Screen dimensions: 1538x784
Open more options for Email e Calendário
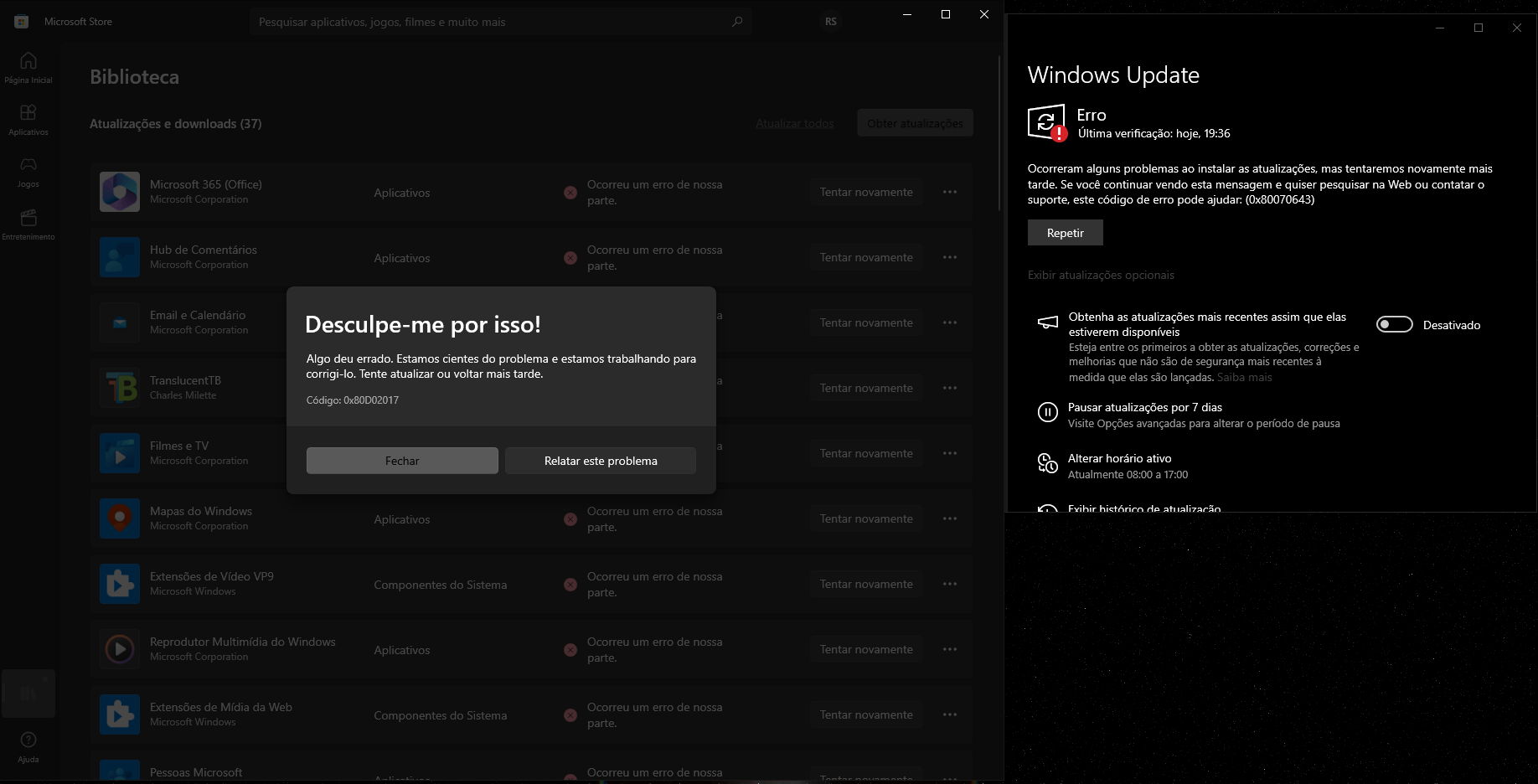(x=950, y=322)
